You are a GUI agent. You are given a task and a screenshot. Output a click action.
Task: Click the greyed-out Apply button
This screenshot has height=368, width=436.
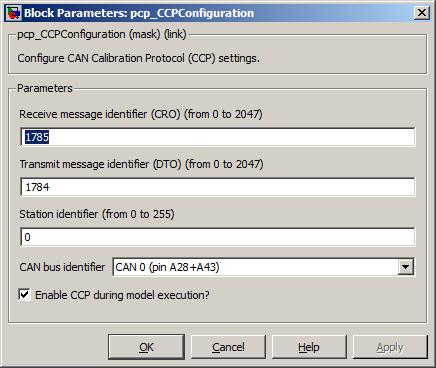click(x=390, y=347)
